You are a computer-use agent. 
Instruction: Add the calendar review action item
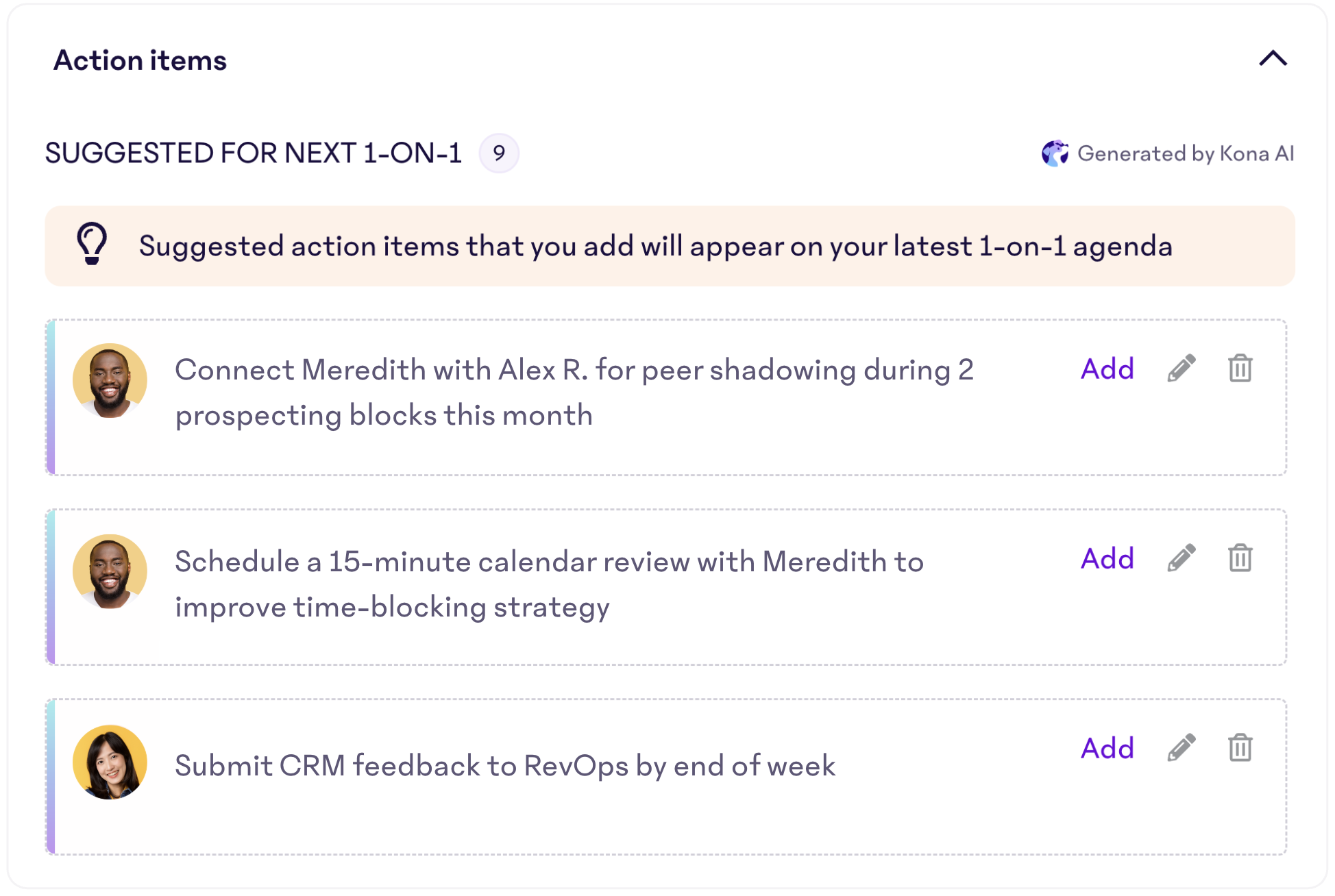pyautogui.click(x=1107, y=558)
